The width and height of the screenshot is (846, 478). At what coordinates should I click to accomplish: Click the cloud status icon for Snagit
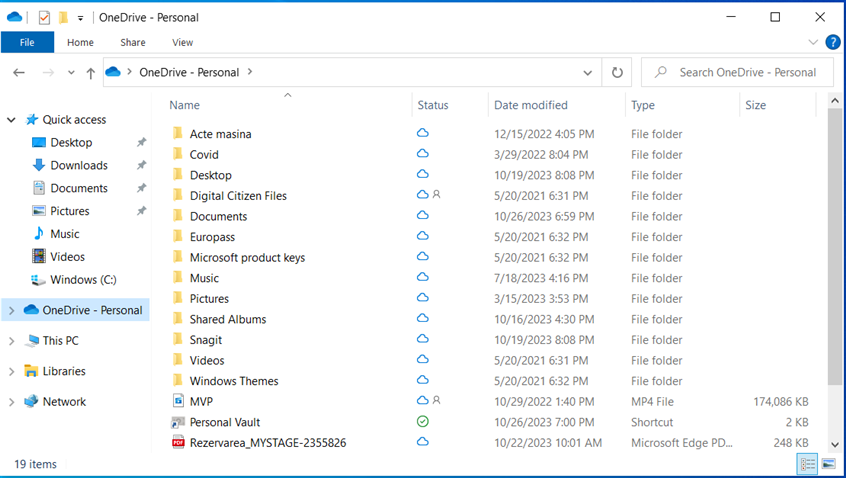[x=423, y=339]
